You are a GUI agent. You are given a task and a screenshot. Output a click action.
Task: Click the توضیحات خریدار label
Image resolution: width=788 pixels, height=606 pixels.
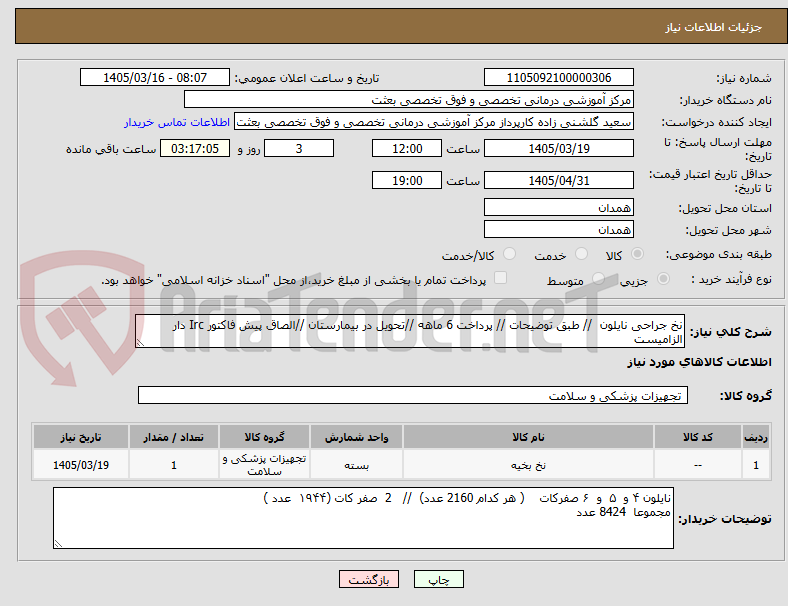pos(725,519)
